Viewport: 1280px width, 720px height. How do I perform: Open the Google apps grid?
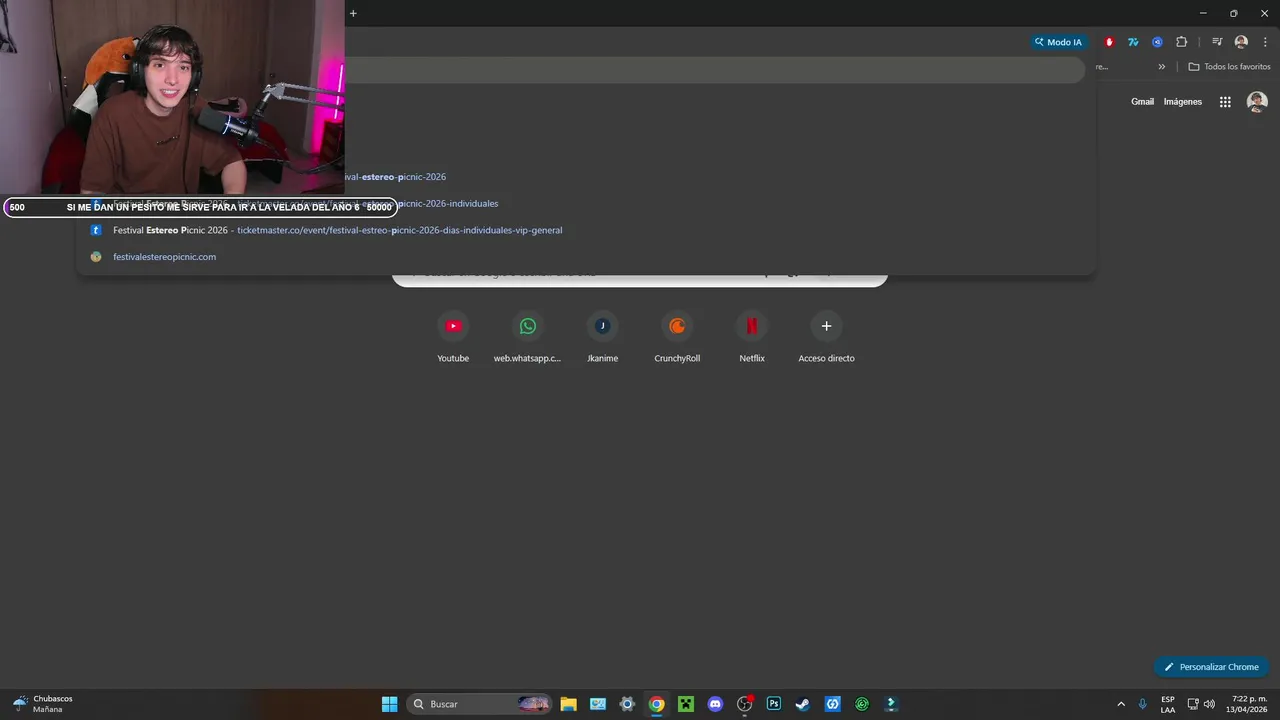[x=1225, y=102]
